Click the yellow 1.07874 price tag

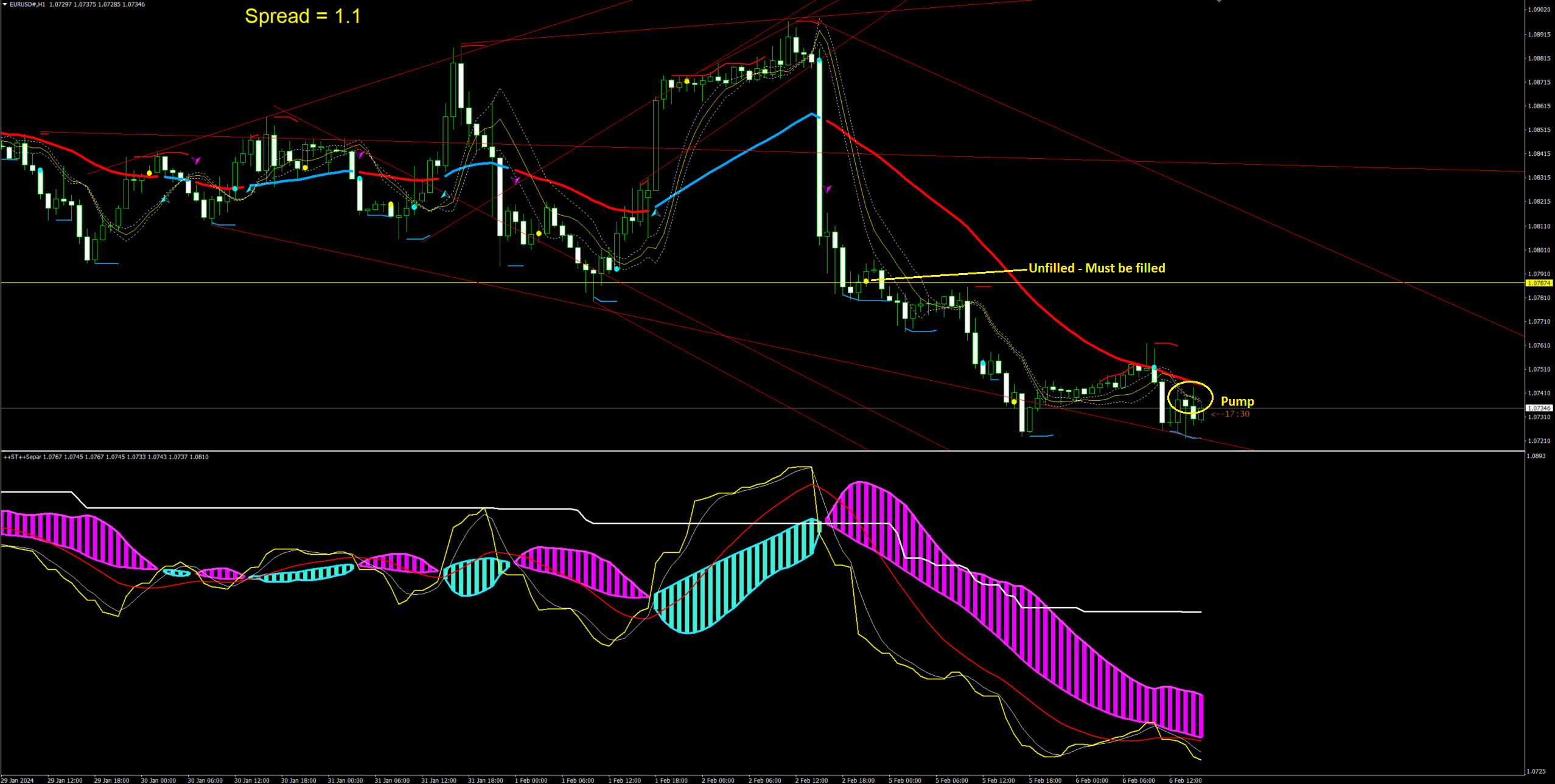1539,283
